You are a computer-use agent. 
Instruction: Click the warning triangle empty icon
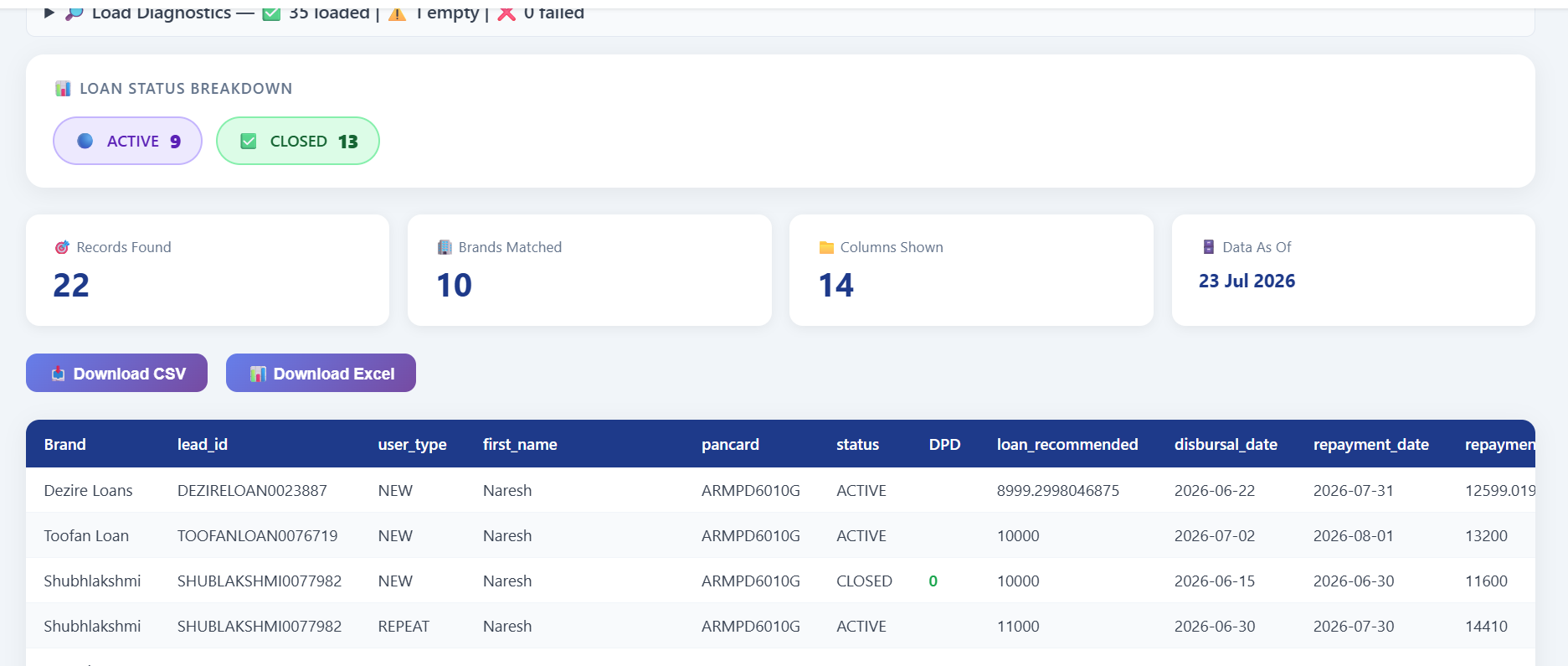click(398, 13)
